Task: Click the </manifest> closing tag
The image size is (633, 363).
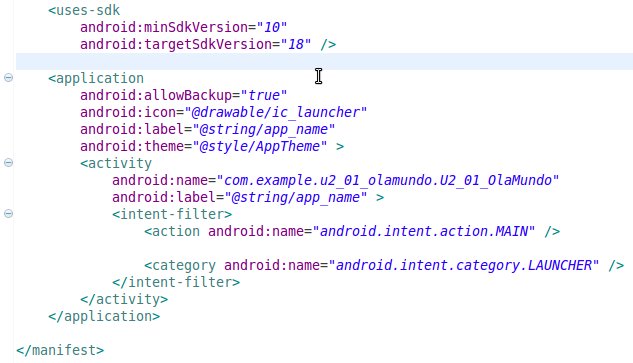Action: [x=60, y=350]
